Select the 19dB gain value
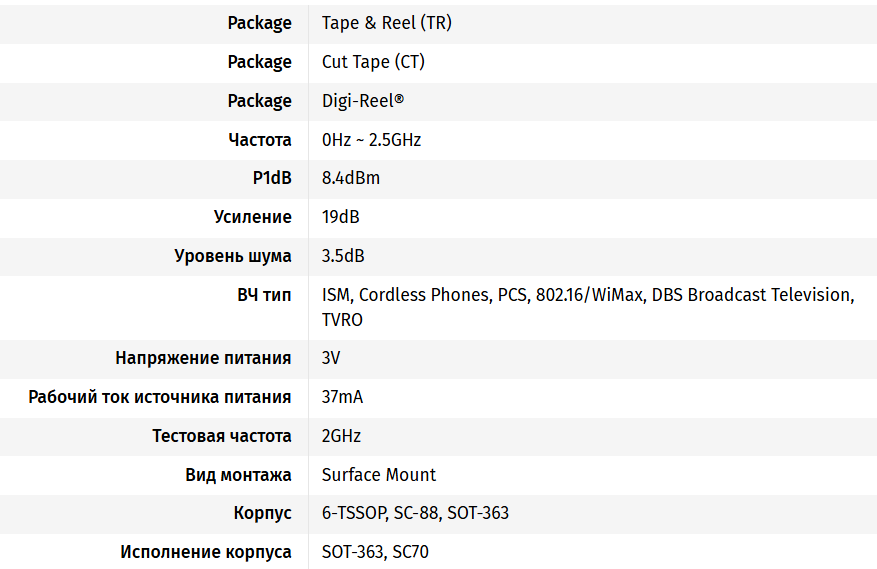The height and width of the screenshot is (569, 877). pos(341,217)
